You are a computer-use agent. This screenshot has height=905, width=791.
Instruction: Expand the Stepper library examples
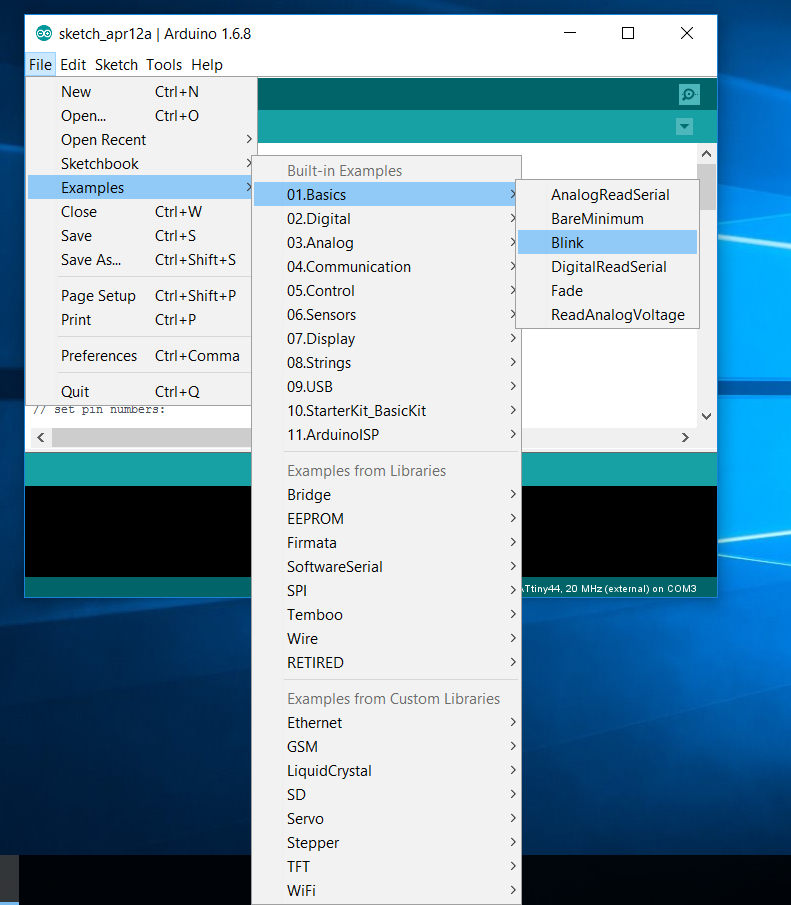click(386, 843)
